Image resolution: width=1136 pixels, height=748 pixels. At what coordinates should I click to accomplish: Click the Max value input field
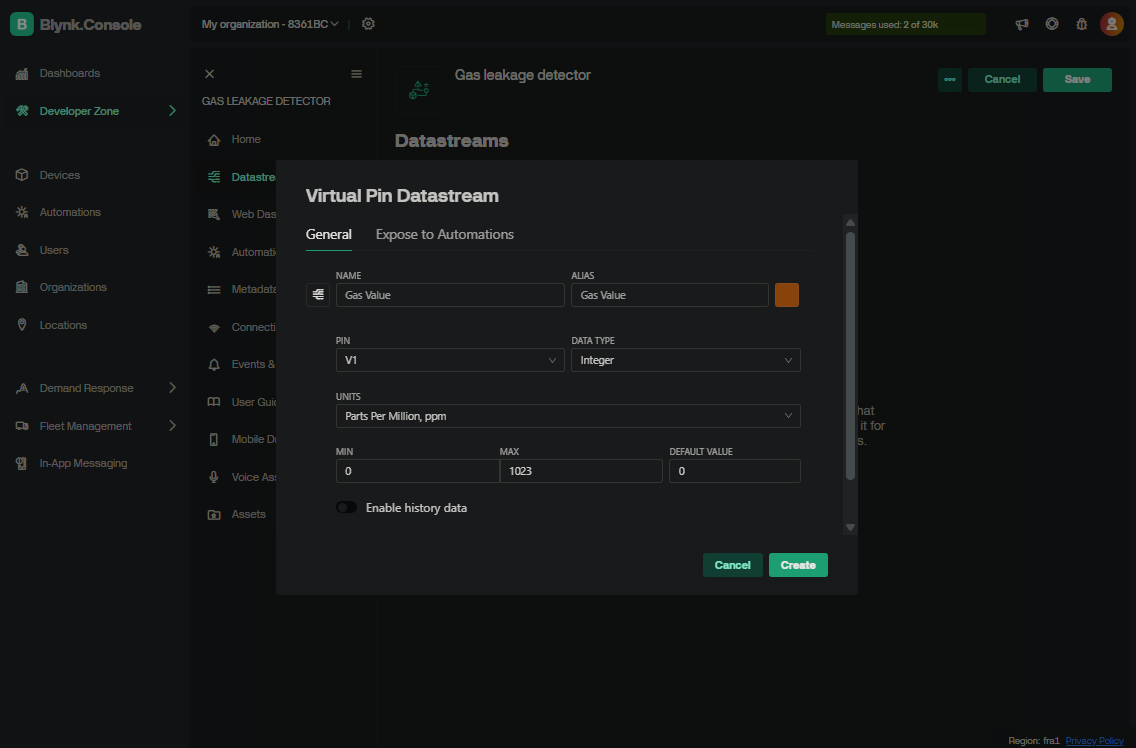pos(581,471)
